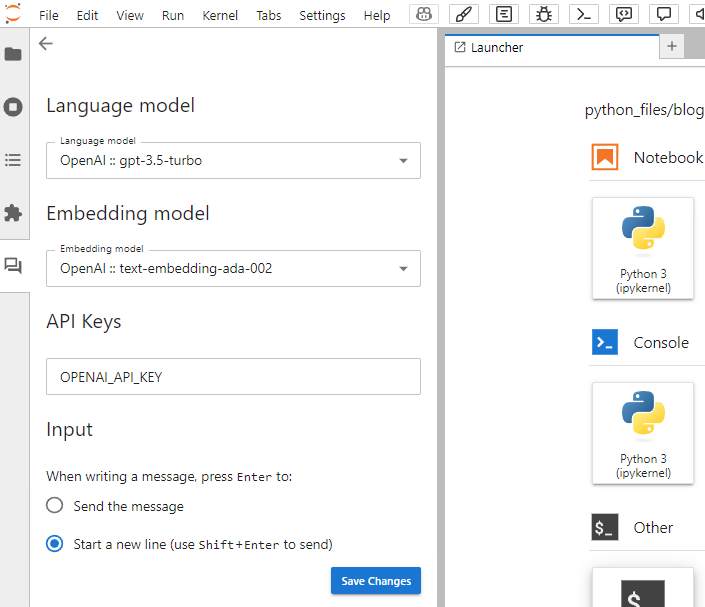Click the bug icon in top toolbar
The height and width of the screenshot is (607, 705).
pyautogui.click(x=544, y=15)
